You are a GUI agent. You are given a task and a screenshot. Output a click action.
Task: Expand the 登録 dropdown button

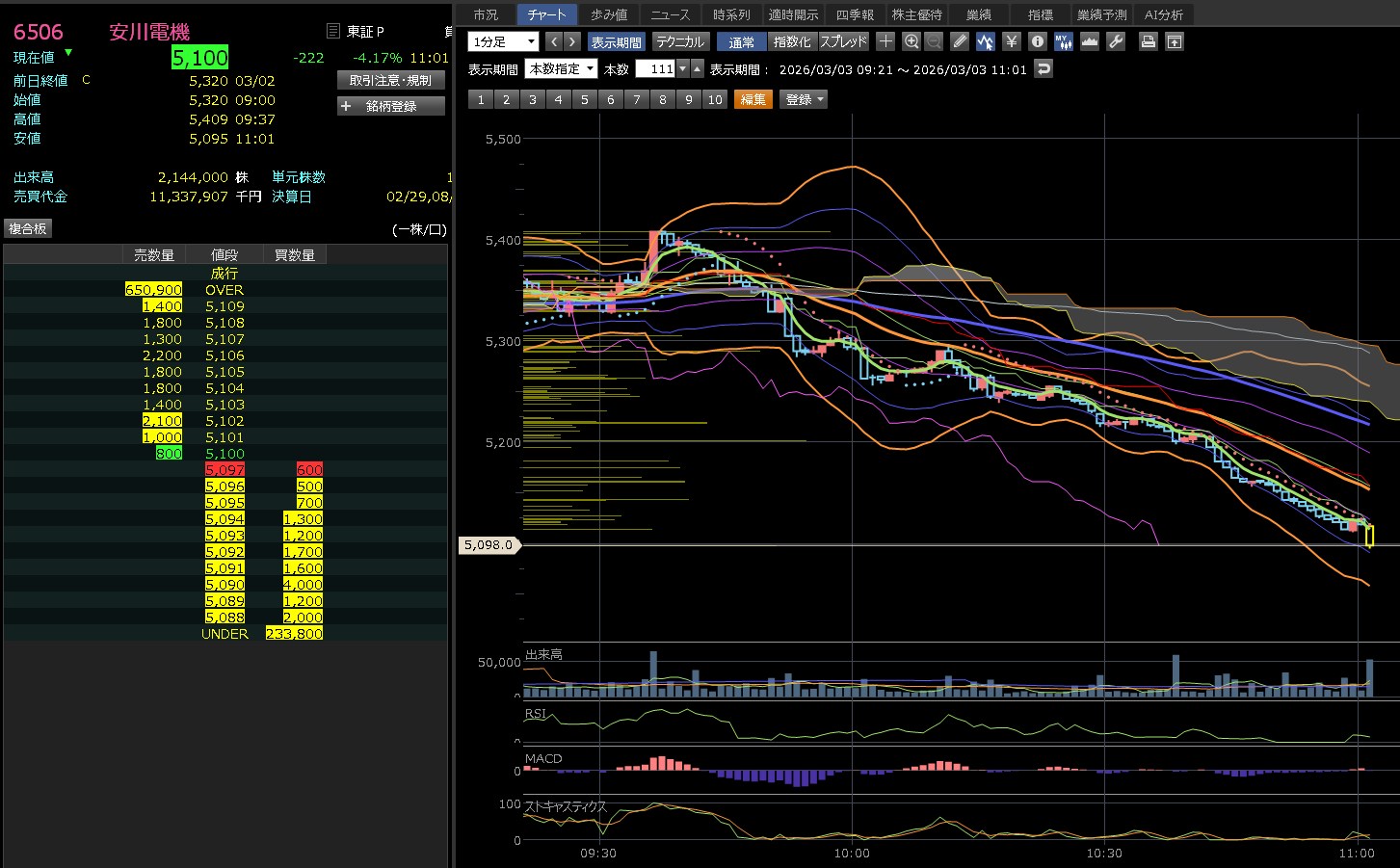pyautogui.click(x=805, y=99)
